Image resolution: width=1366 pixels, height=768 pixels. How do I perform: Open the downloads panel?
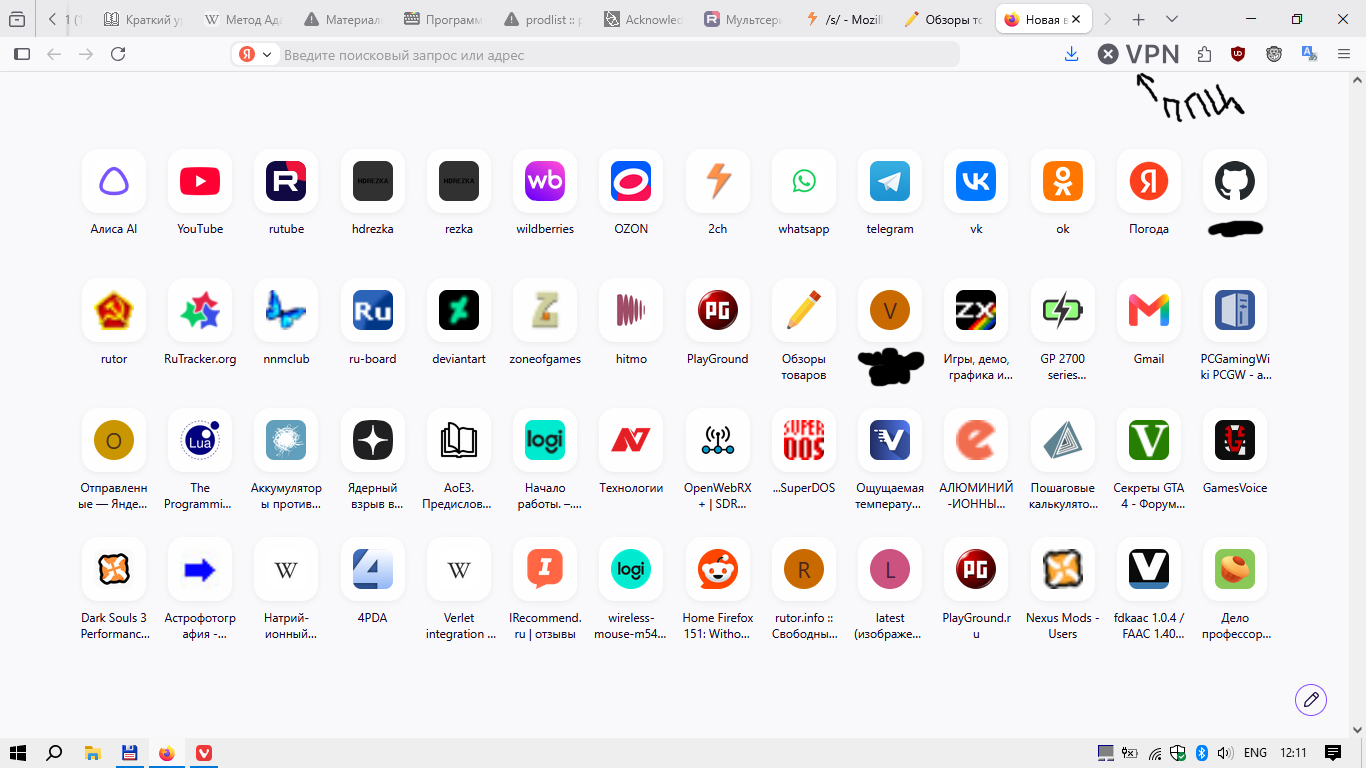[1072, 54]
